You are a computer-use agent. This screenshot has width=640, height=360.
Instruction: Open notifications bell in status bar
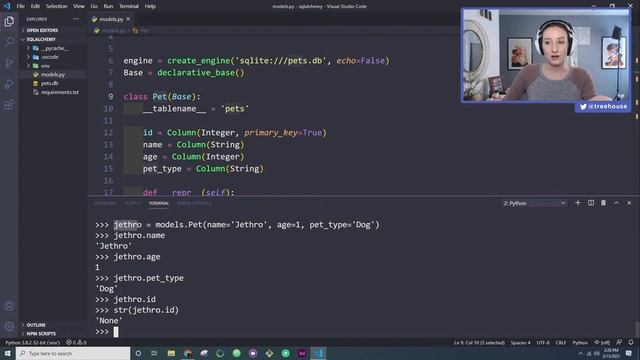tap(631, 342)
